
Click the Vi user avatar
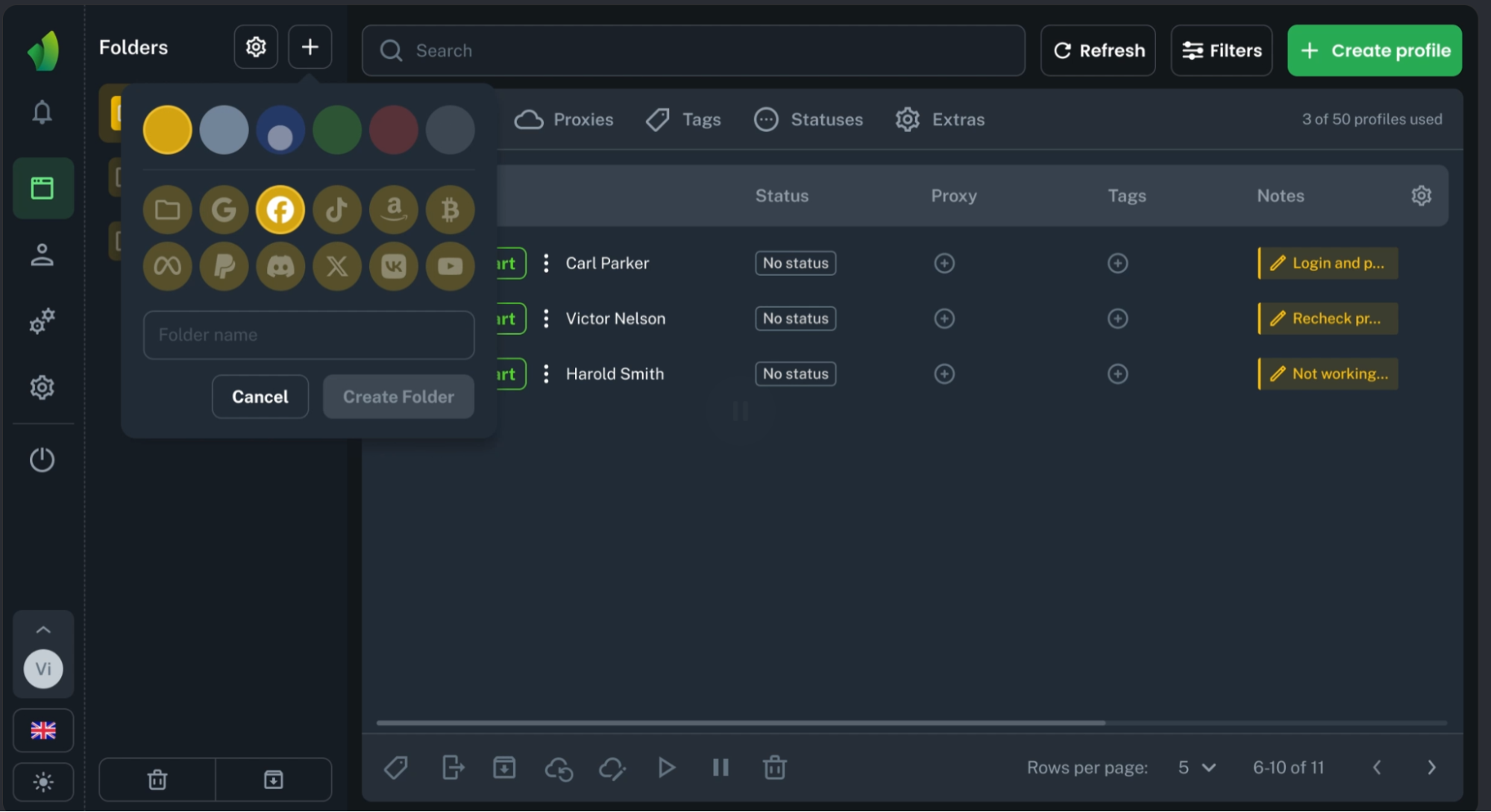(43, 669)
